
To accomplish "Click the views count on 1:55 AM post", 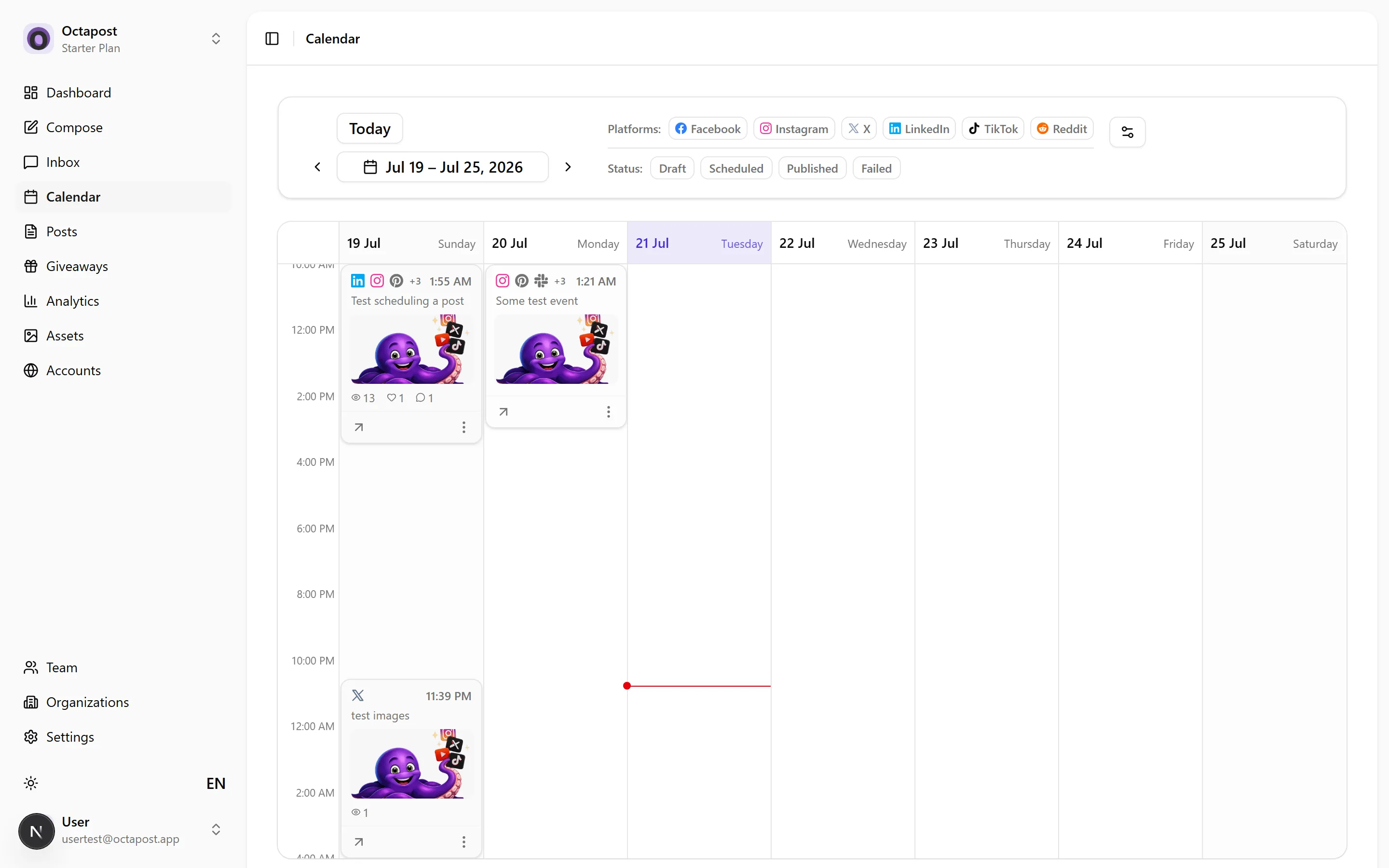I will coord(363,398).
